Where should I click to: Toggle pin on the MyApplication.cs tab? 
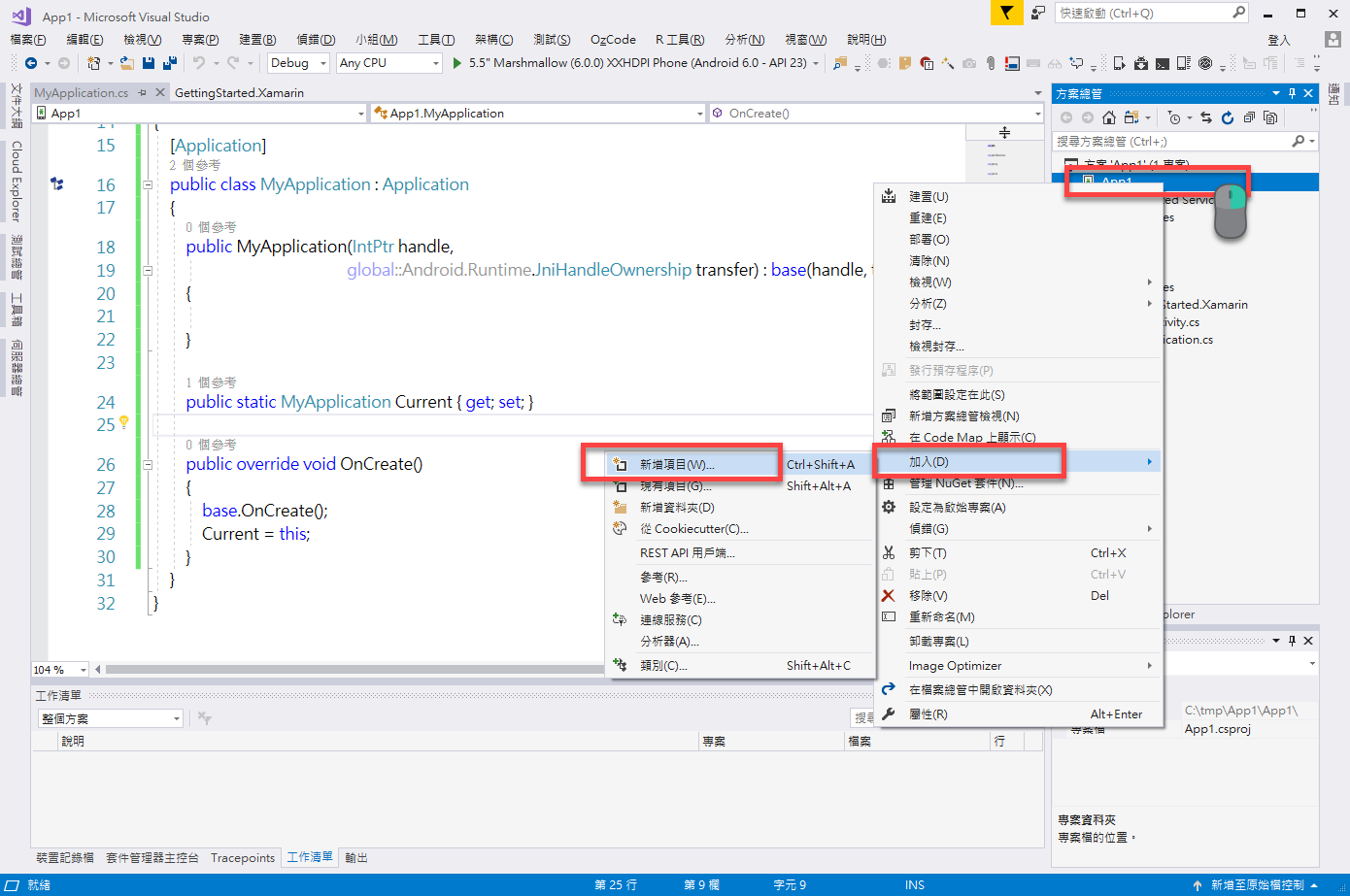[x=142, y=92]
